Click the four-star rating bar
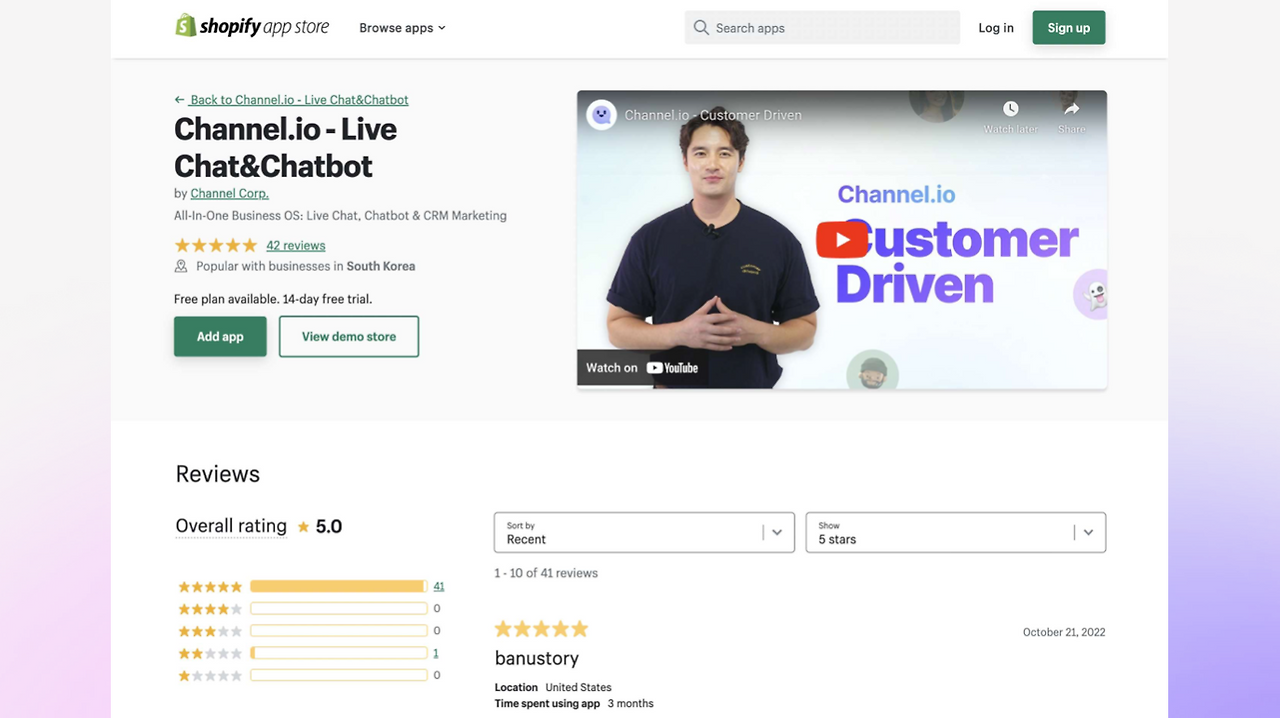This screenshot has width=1280, height=718. click(339, 609)
